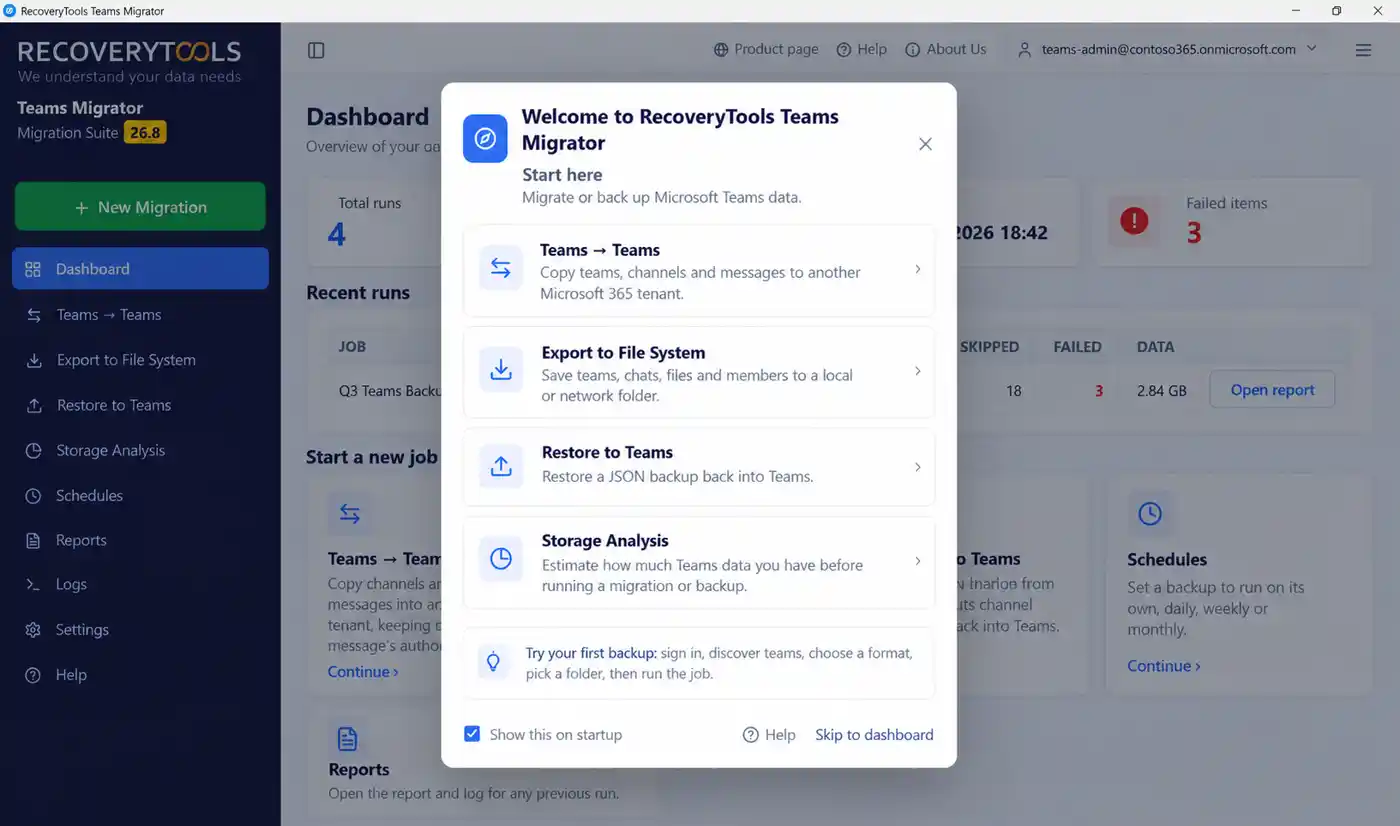Screen dimensions: 1400x826
Task: Click the upload icon in the Restore to Teams dialog option
Action: pos(501,466)
